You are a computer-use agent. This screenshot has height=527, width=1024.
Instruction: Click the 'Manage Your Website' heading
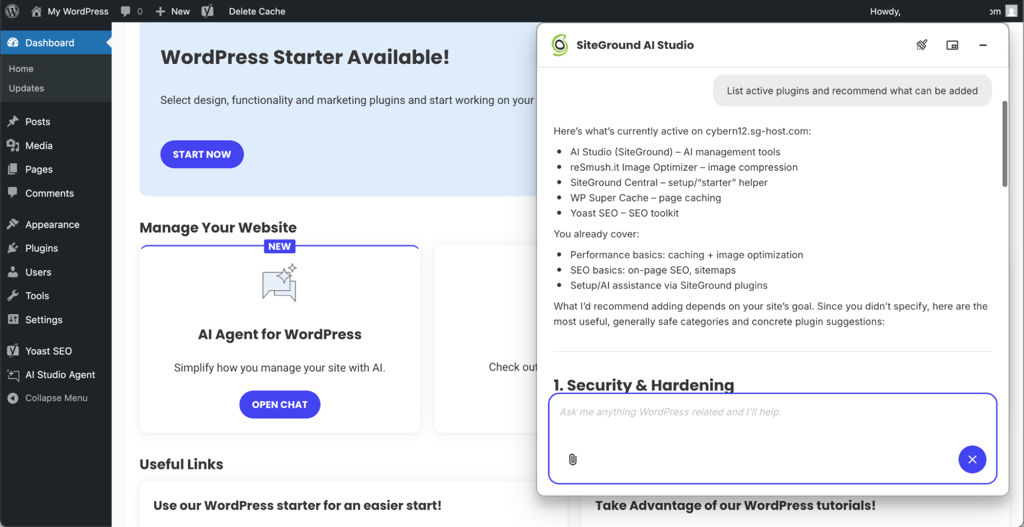[x=217, y=227]
